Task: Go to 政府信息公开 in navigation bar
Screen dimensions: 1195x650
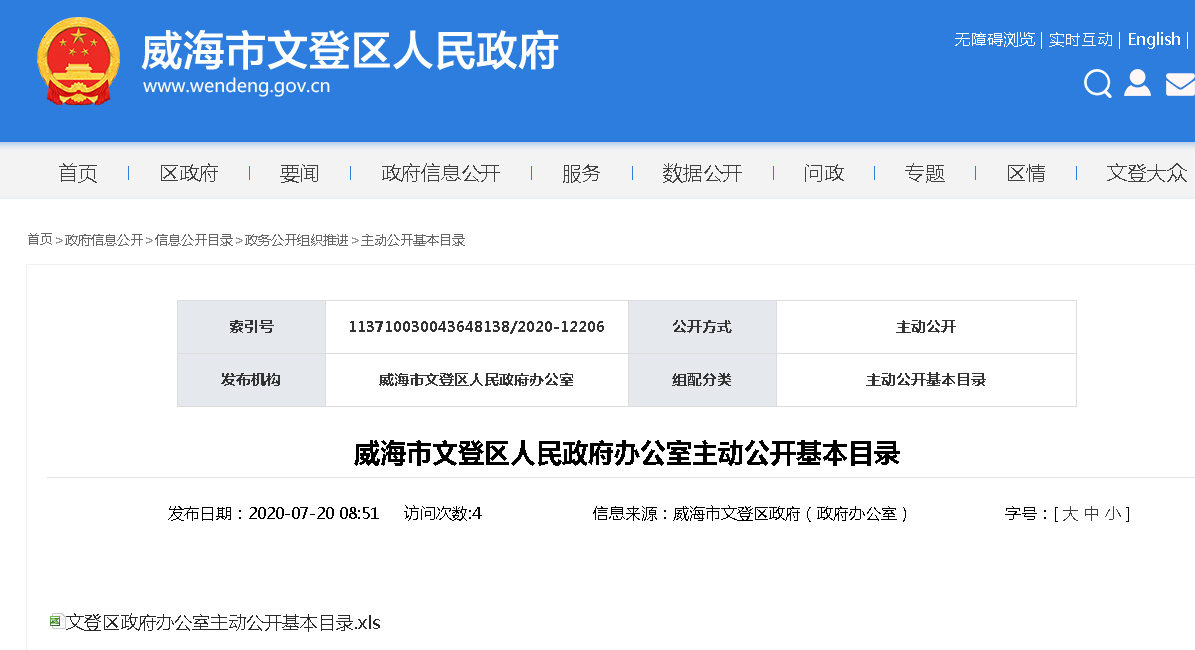Action: tap(440, 173)
